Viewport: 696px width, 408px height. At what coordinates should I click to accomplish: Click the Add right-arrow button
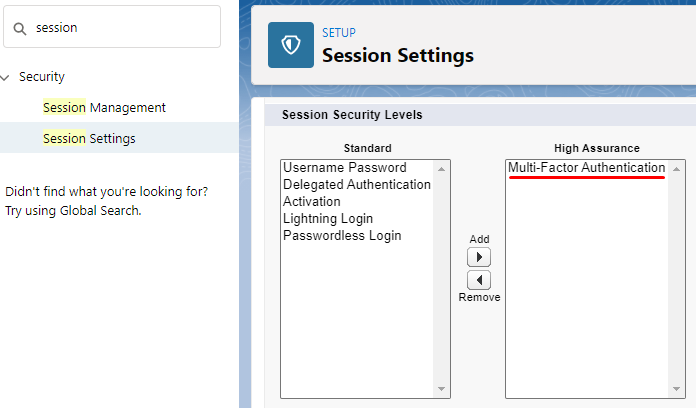[479, 258]
